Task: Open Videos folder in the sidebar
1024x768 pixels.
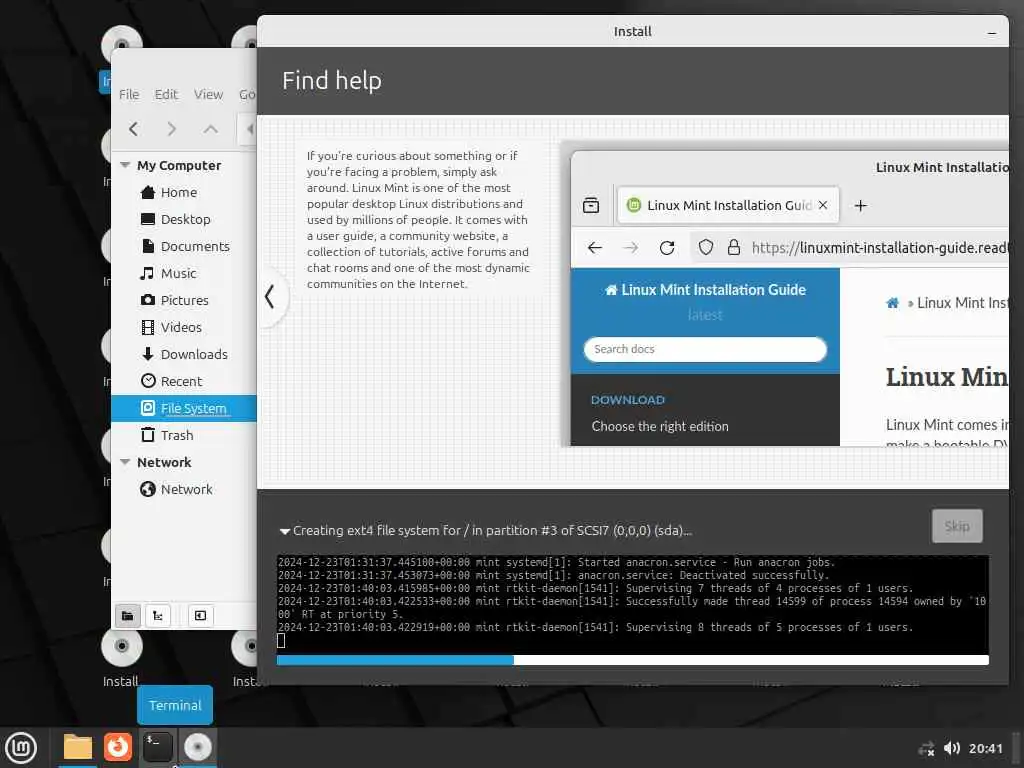Action: point(184,327)
